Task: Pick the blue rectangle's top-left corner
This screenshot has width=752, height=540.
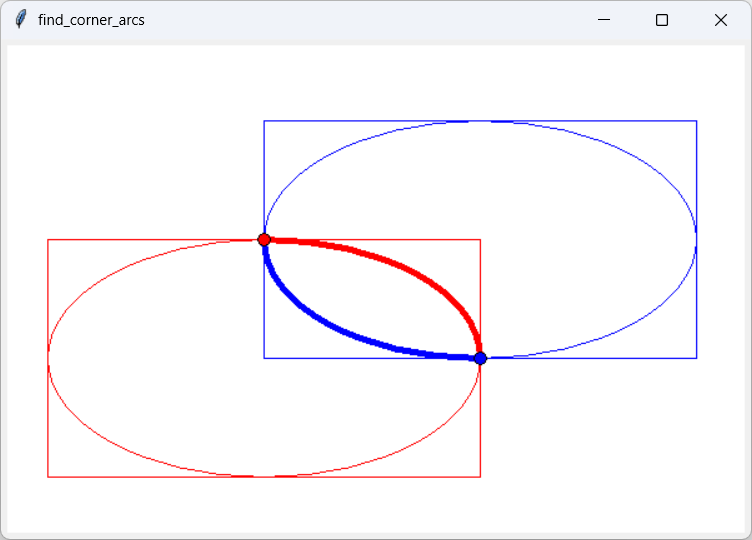Action: click(264, 121)
